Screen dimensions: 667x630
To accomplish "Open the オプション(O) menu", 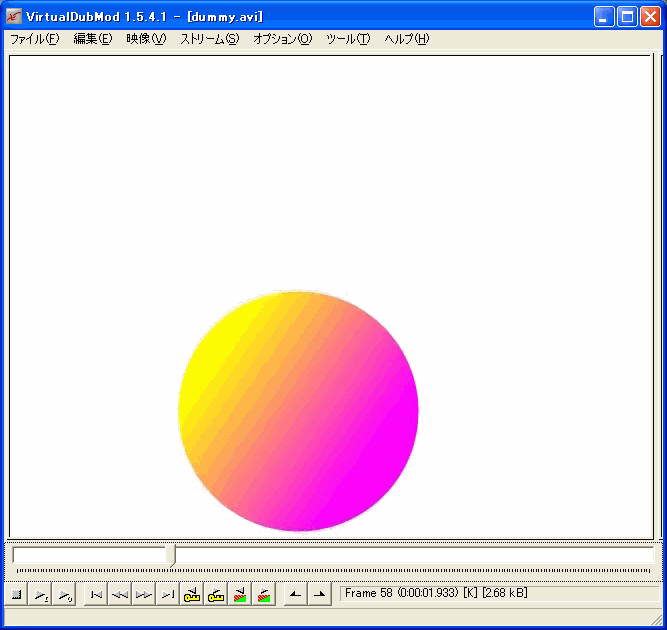I will tap(282, 39).
